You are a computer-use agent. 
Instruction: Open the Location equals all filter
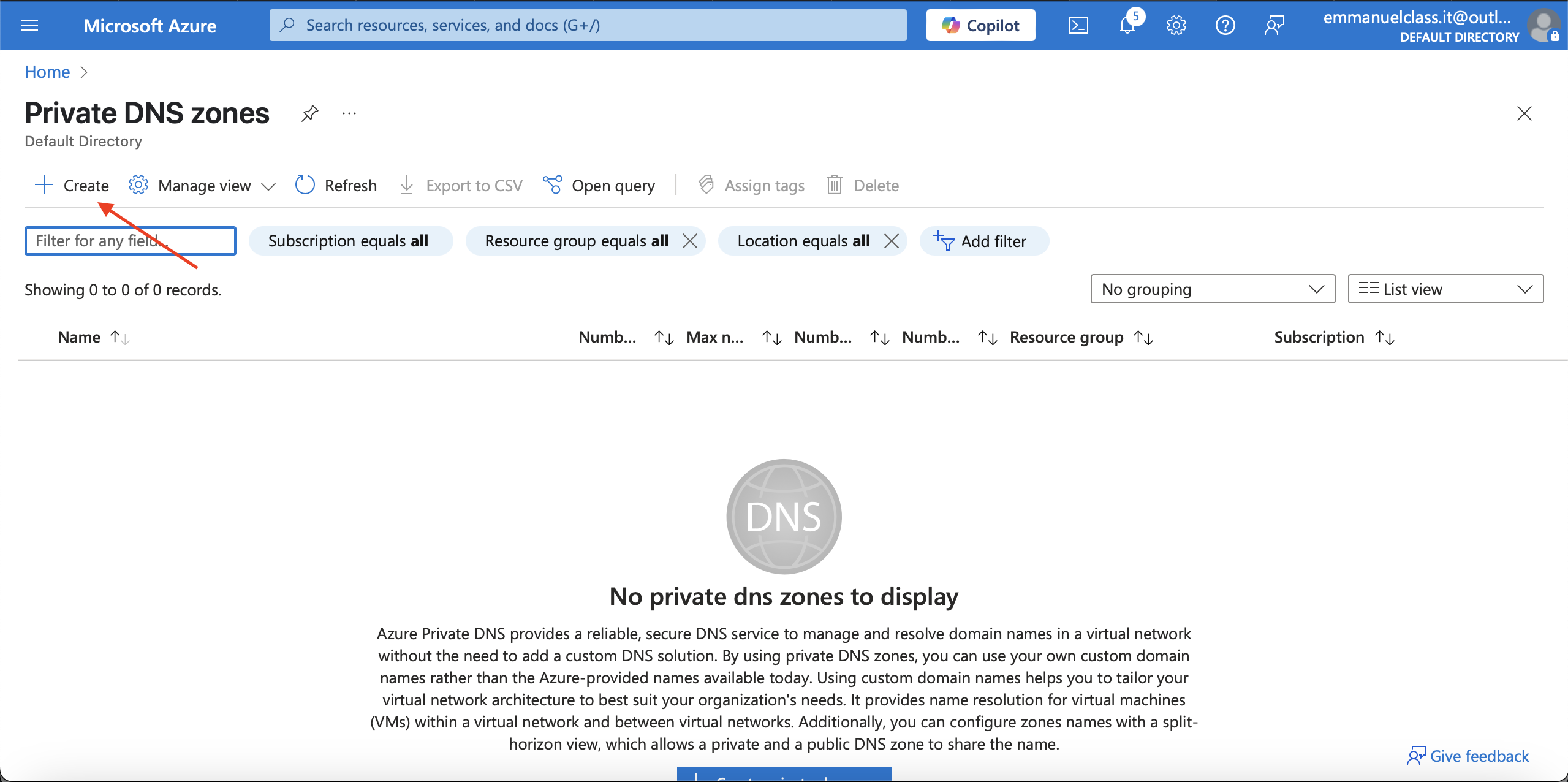(803, 241)
